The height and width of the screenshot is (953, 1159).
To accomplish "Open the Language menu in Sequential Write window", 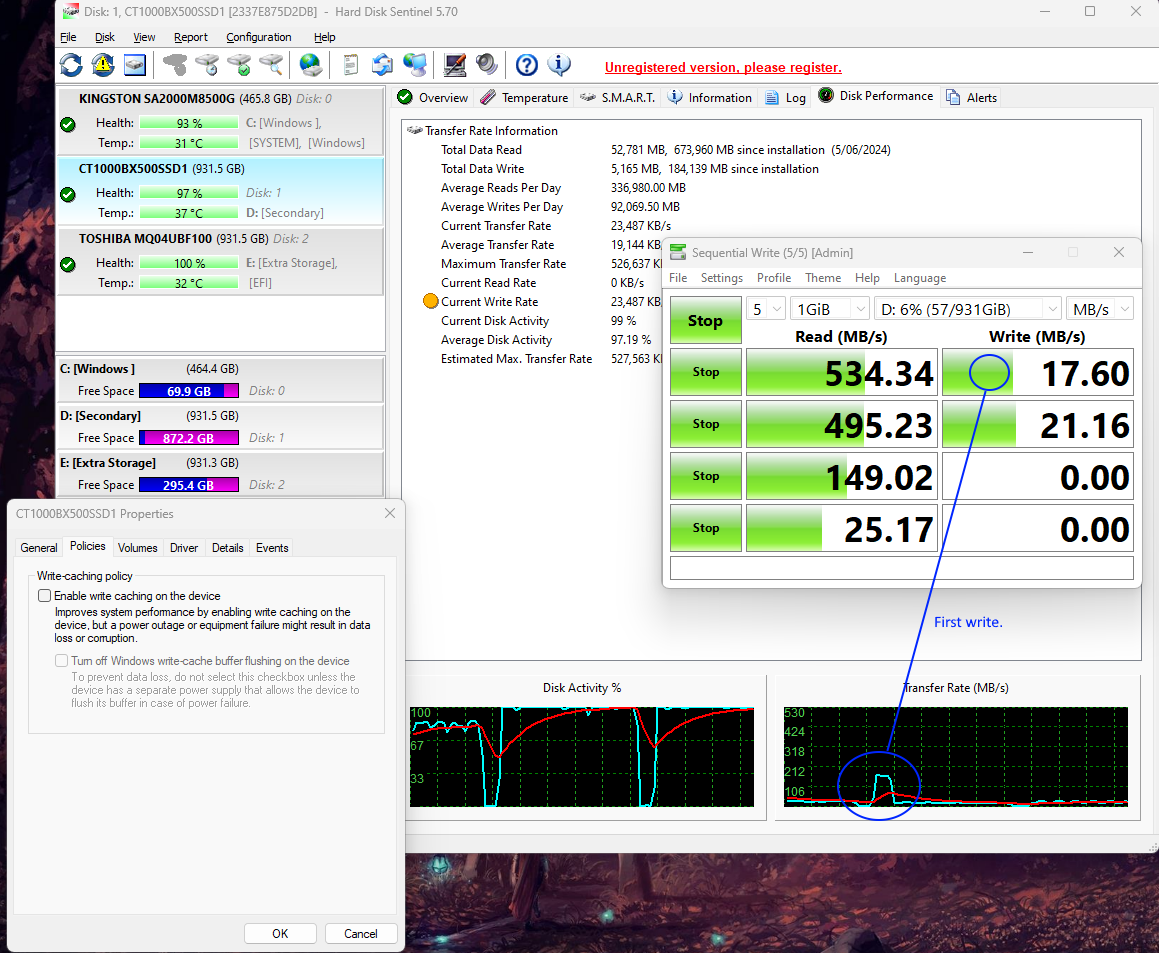I will point(920,278).
